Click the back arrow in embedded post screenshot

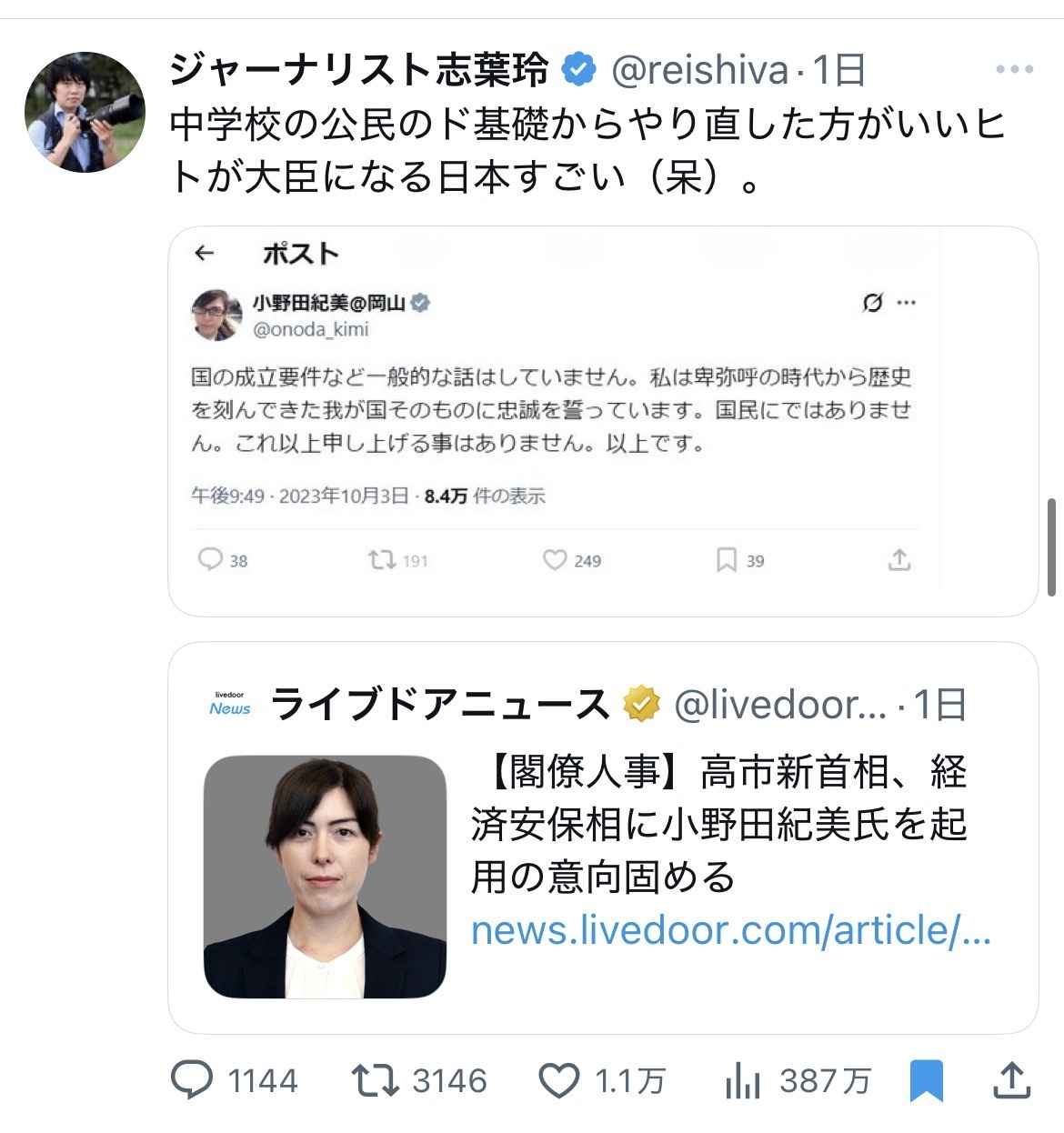click(205, 254)
